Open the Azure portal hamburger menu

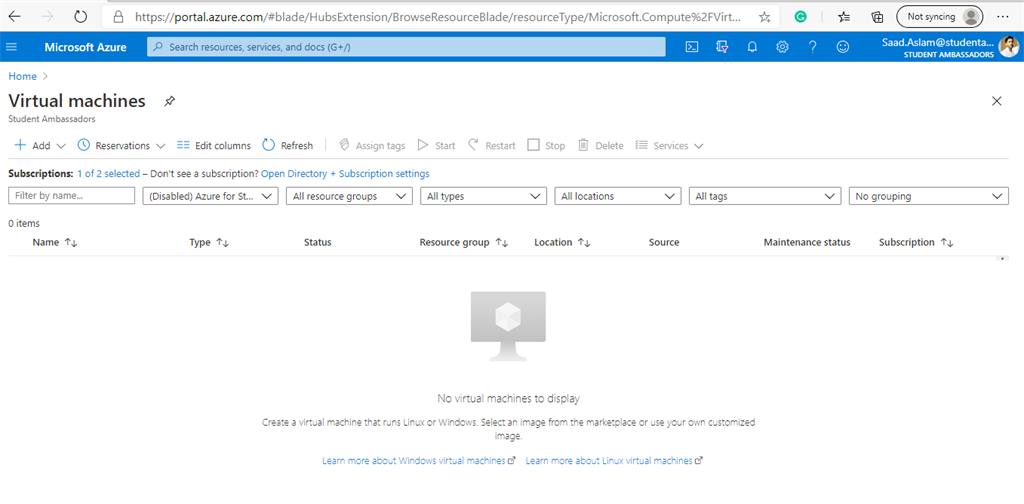(x=12, y=47)
